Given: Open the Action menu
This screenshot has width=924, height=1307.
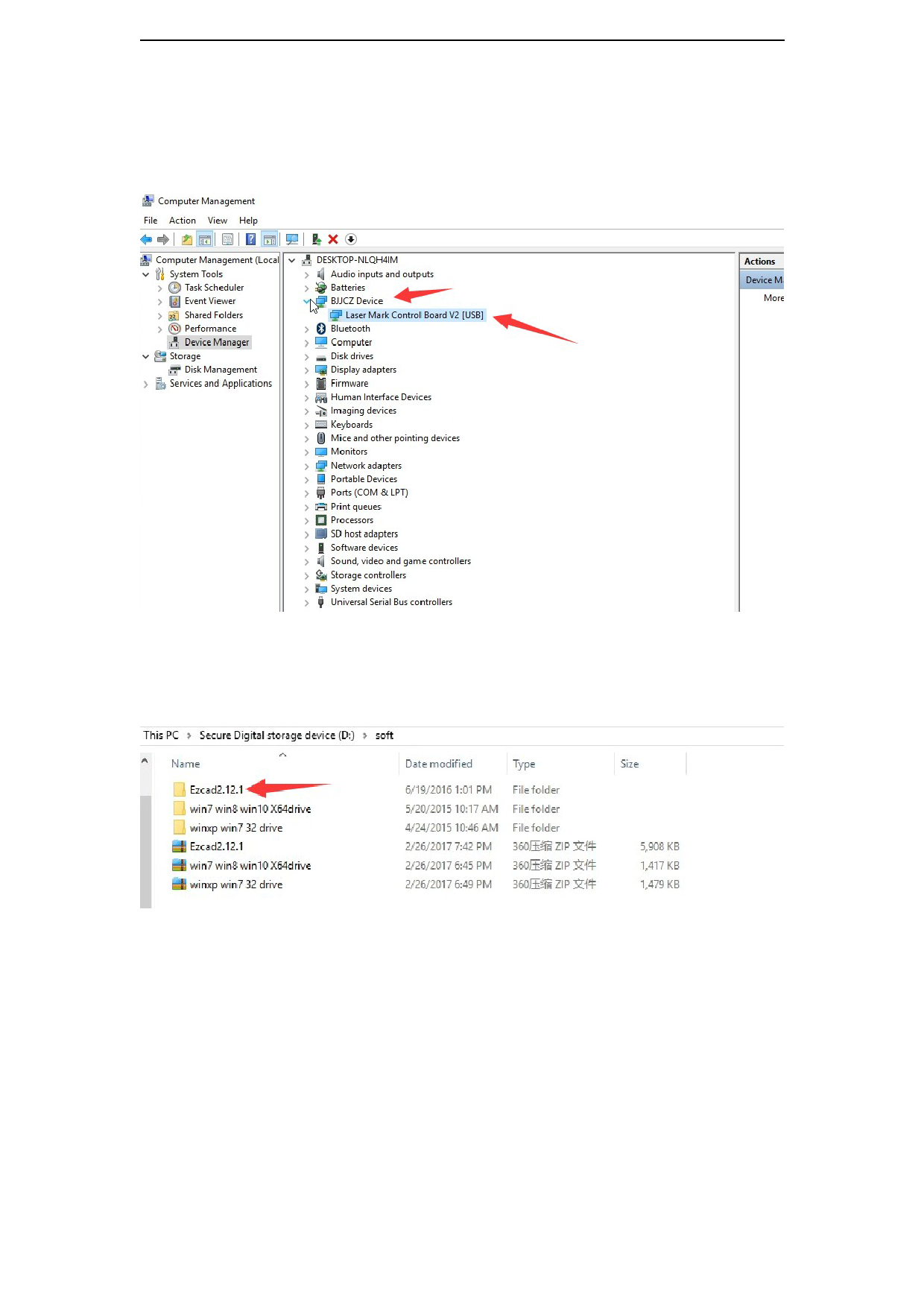Looking at the screenshot, I should [x=182, y=221].
